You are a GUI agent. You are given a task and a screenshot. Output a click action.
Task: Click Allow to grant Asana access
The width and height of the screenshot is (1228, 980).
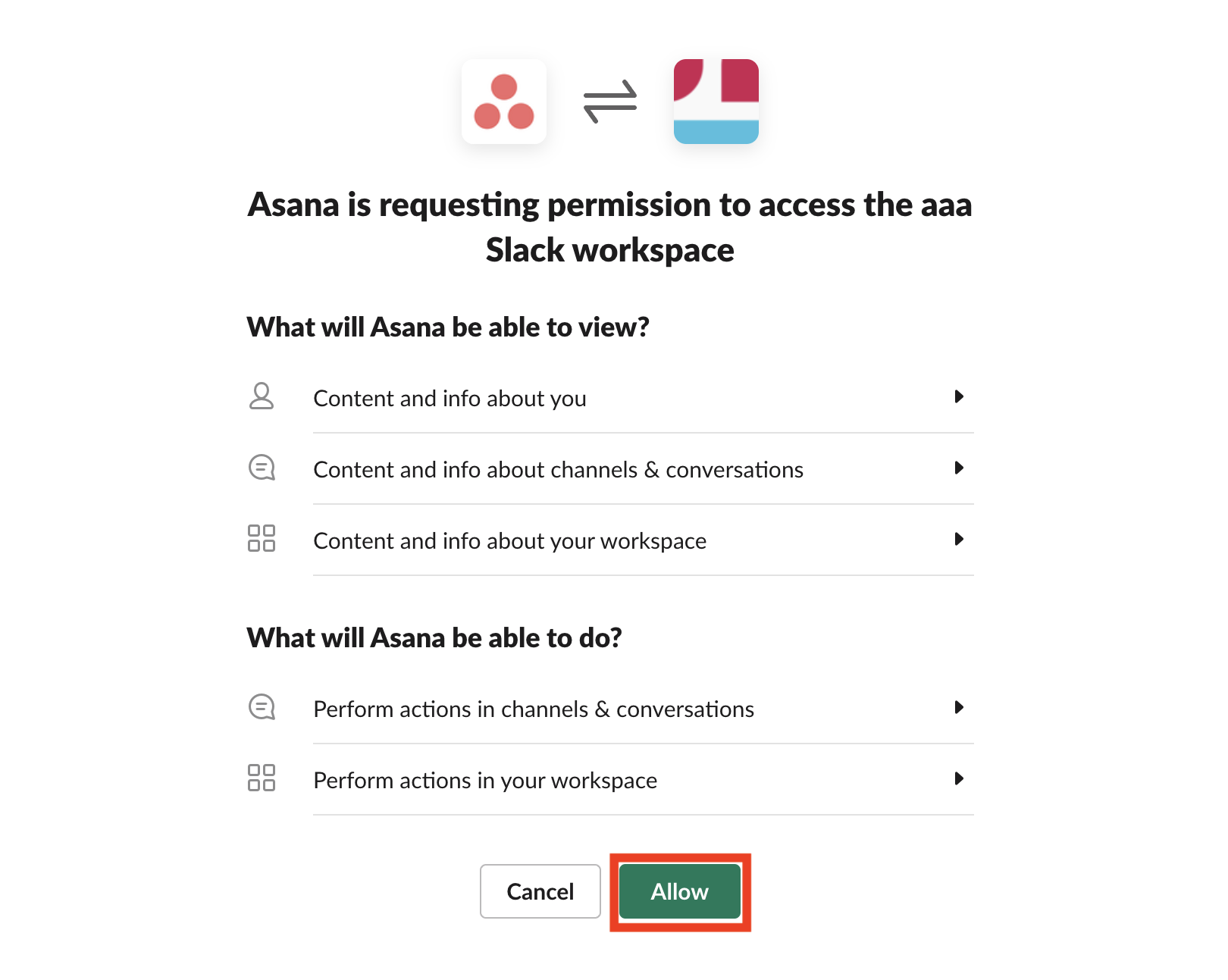tap(678, 892)
